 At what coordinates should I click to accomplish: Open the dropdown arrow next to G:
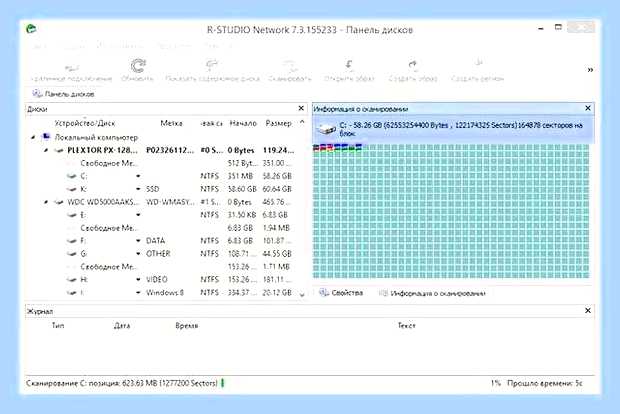pos(138,253)
